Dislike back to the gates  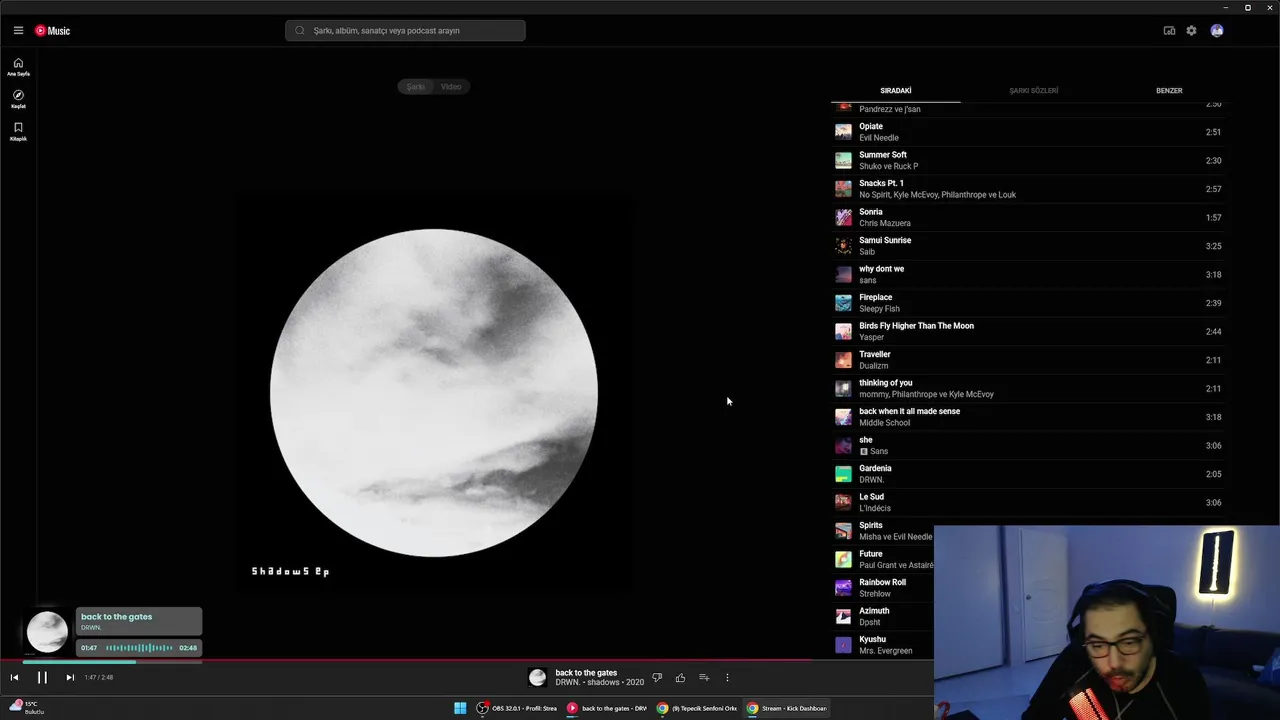click(x=657, y=677)
